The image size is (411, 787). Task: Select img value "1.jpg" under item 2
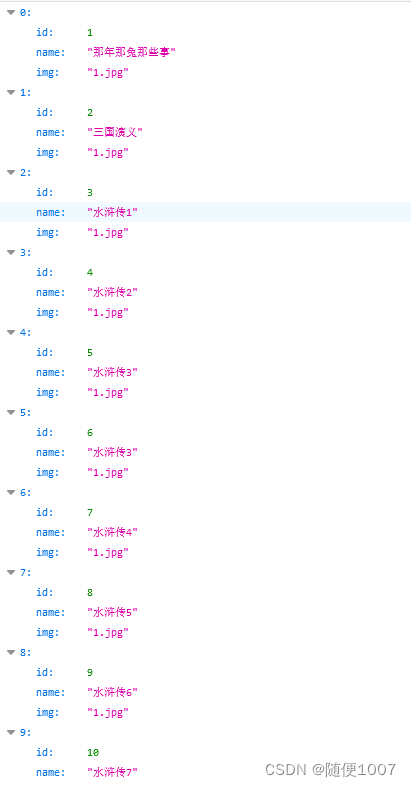pyautogui.click(x=108, y=233)
